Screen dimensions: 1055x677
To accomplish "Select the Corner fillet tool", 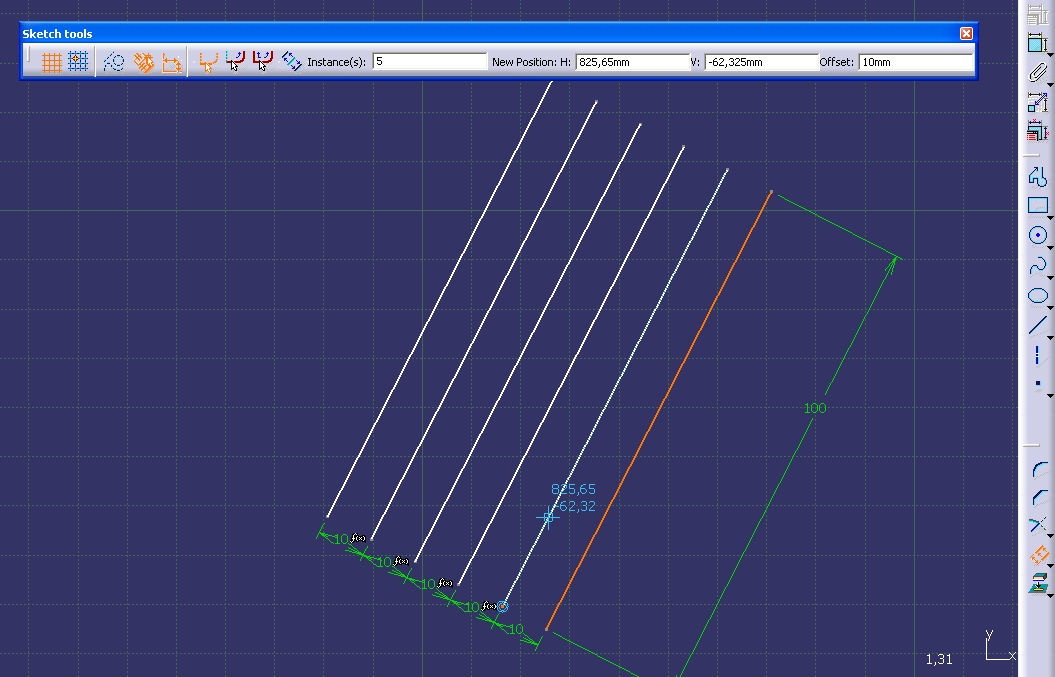I will [1039, 469].
